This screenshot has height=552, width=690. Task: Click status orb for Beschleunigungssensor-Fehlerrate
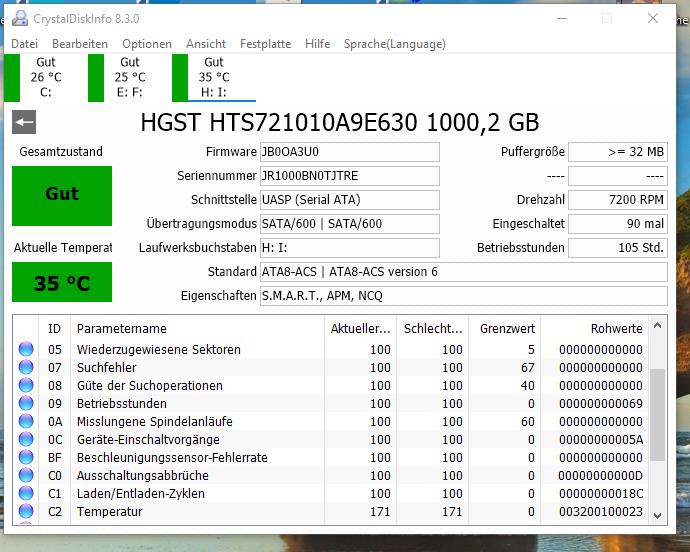coord(26,457)
